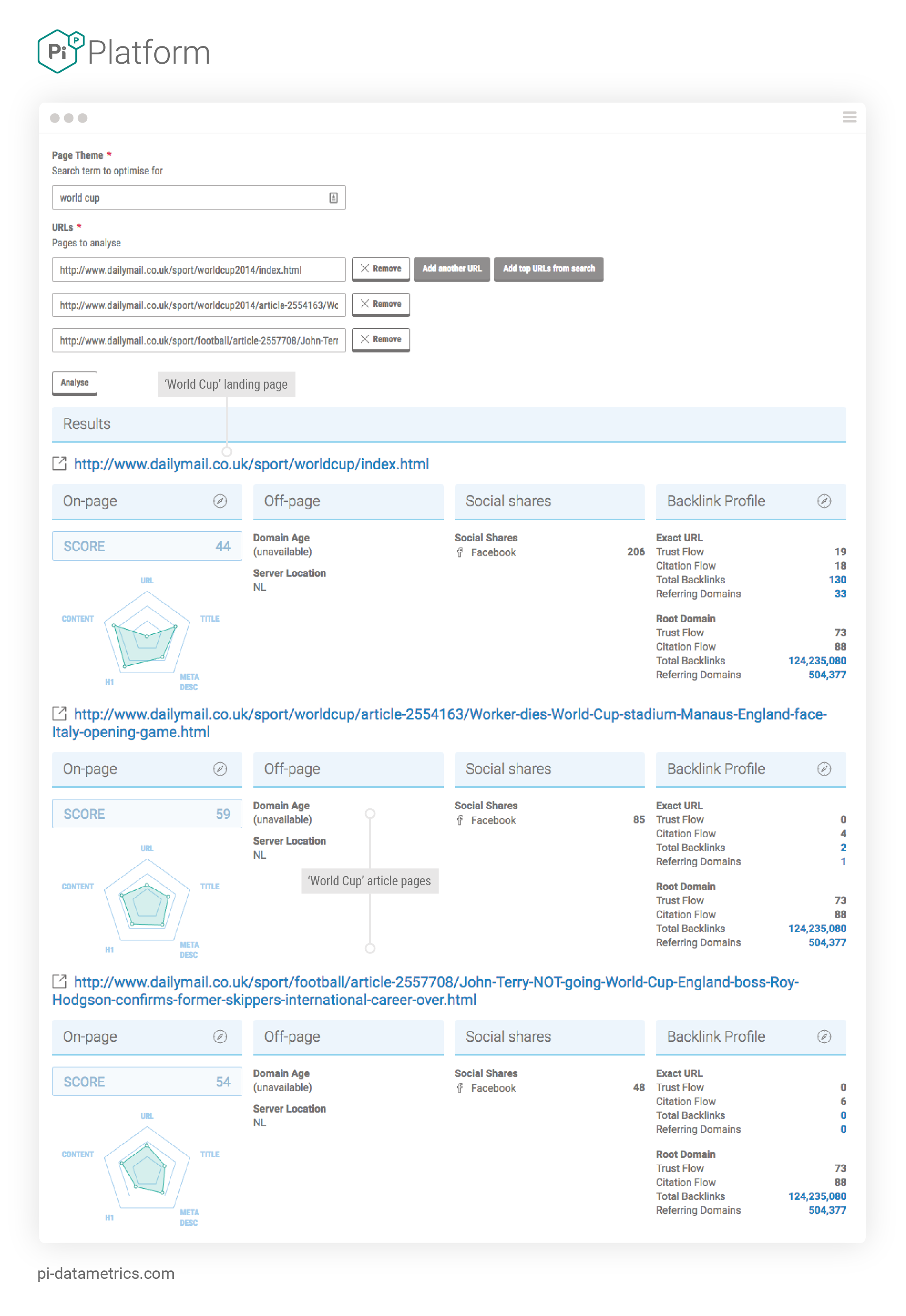The image size is (906, 1316).
Task: Click the Pi Platform logo
Action: coord(124,51)
